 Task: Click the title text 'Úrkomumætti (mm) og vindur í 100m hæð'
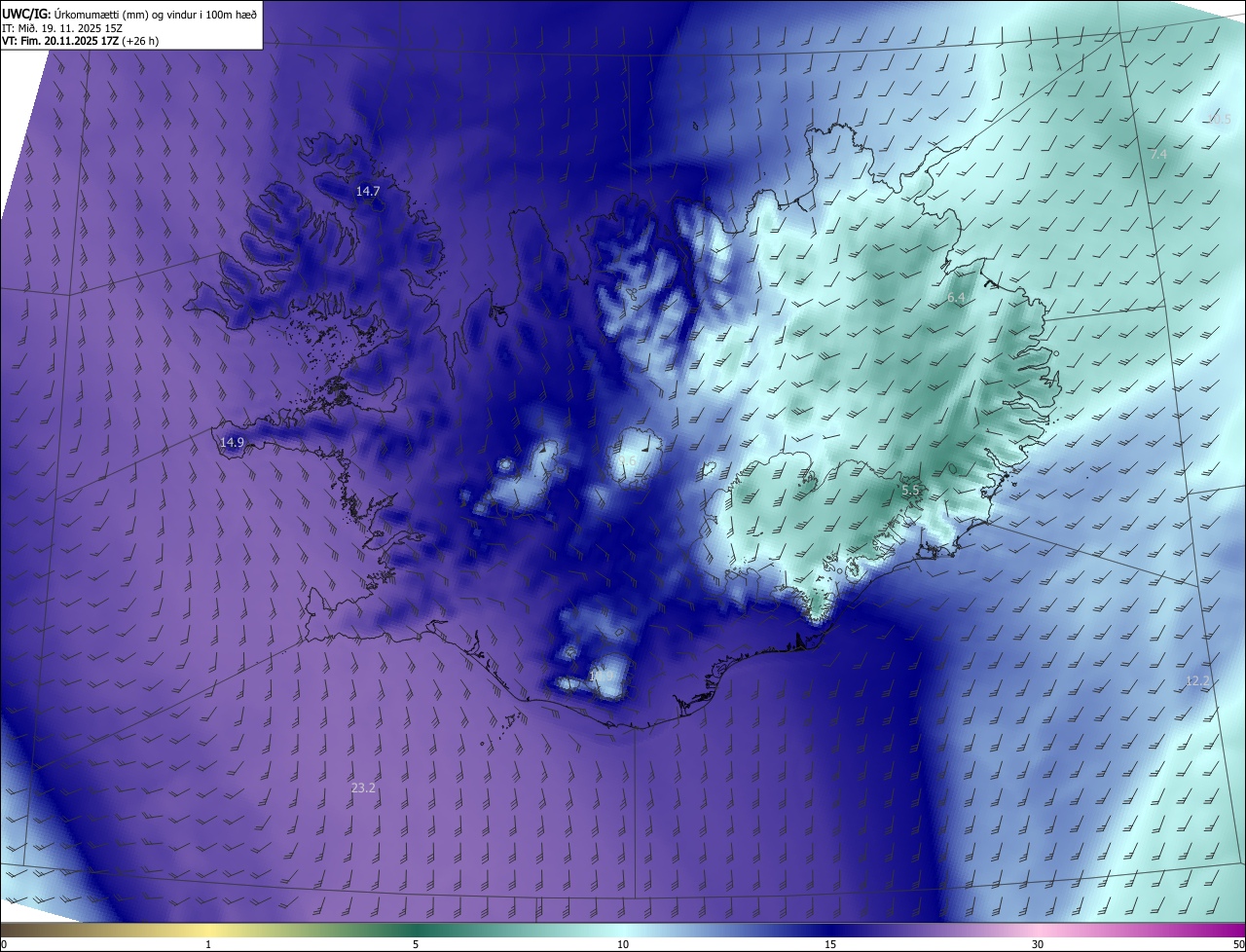coord(155,13)
